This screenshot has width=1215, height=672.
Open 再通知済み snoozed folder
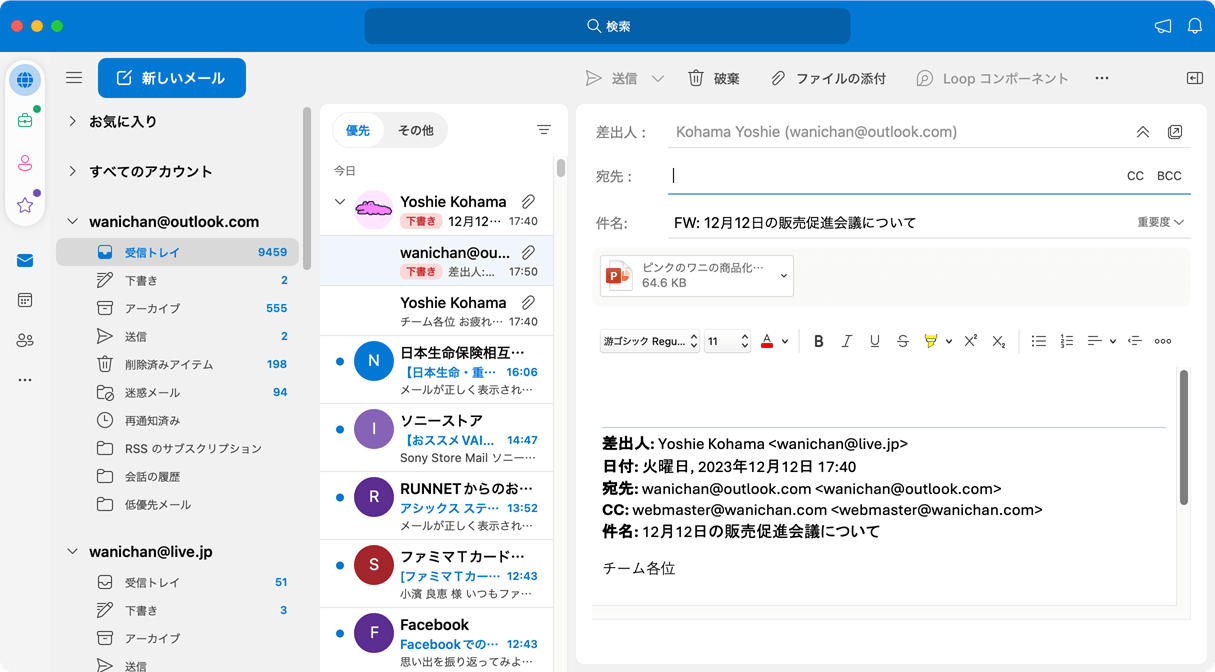coord(177,420)
